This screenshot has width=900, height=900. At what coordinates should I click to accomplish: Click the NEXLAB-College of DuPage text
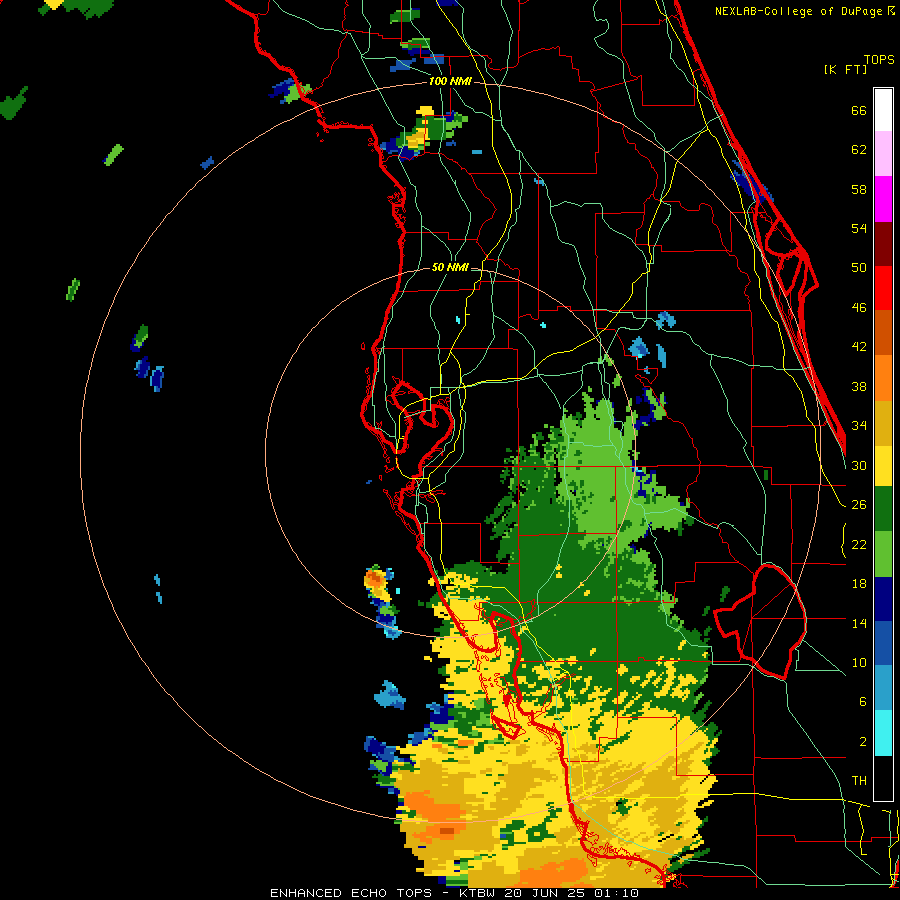[x=798, y=11]
